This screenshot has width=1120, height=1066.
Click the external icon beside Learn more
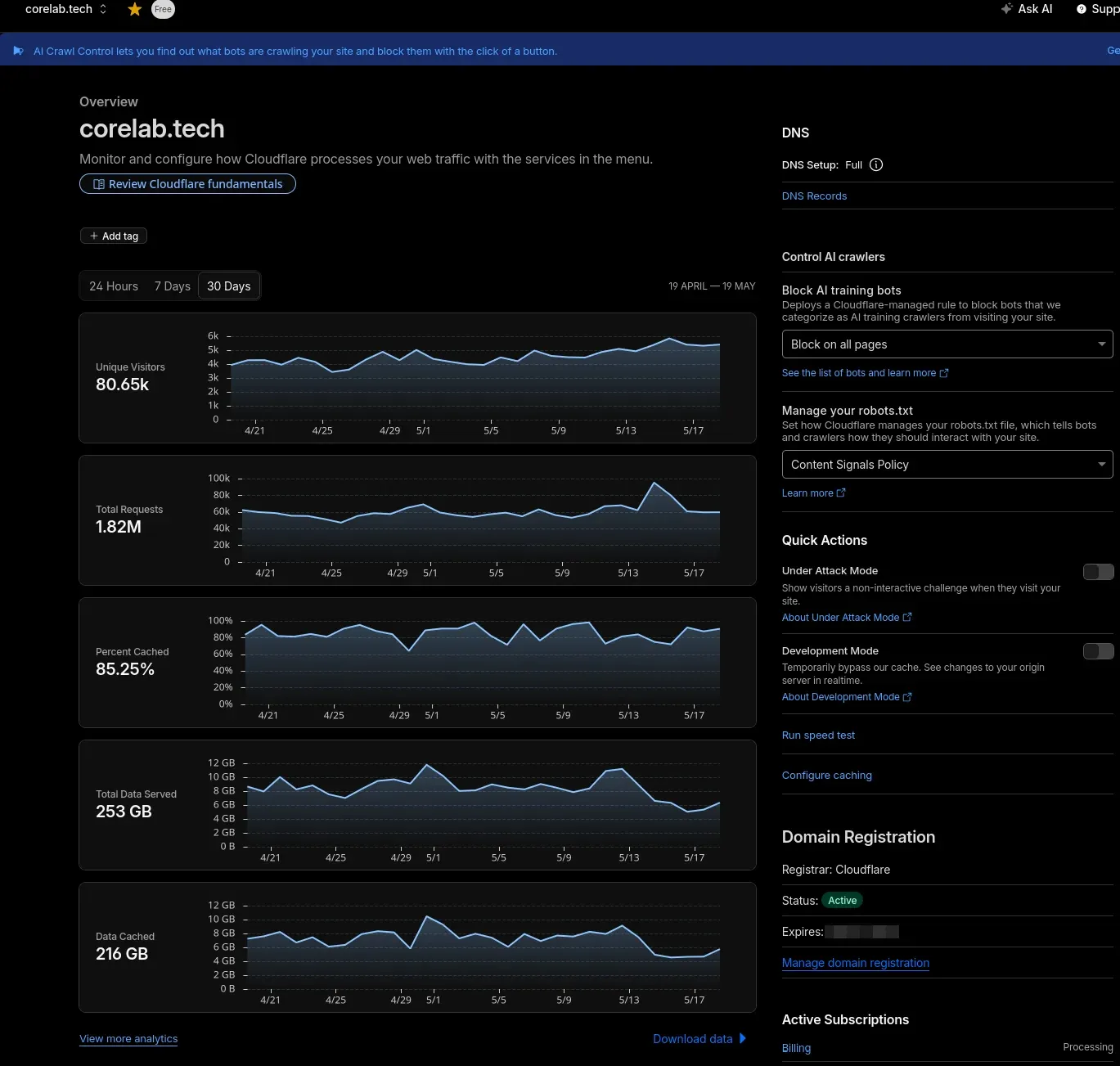[841, 493]
